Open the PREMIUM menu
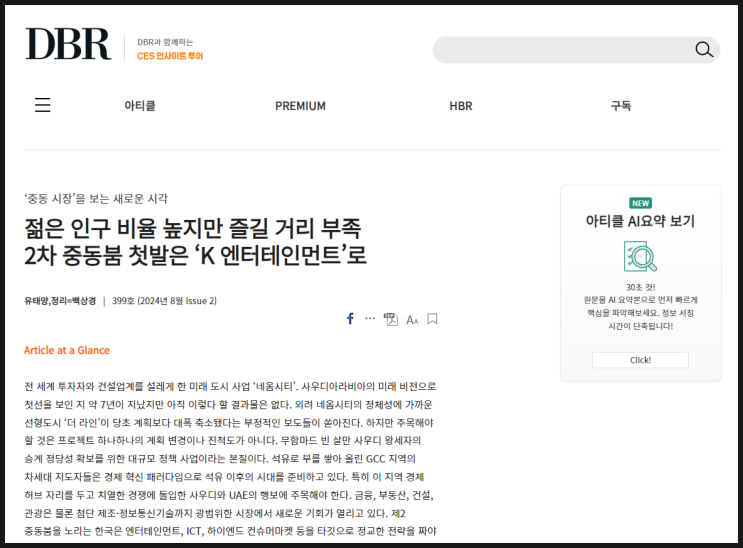 click(x=300, y=106)
